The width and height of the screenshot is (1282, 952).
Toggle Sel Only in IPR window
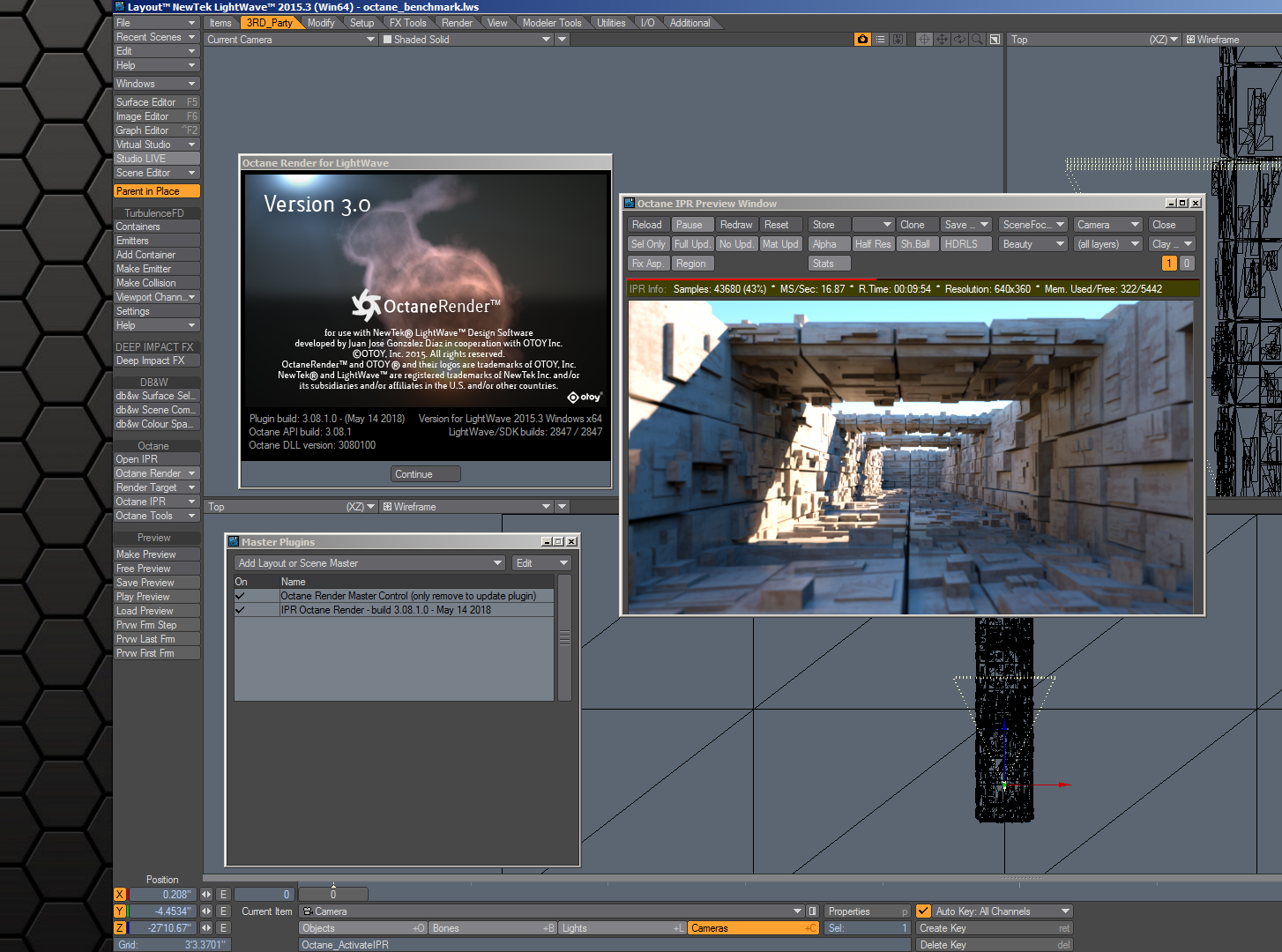pos(648,244)
